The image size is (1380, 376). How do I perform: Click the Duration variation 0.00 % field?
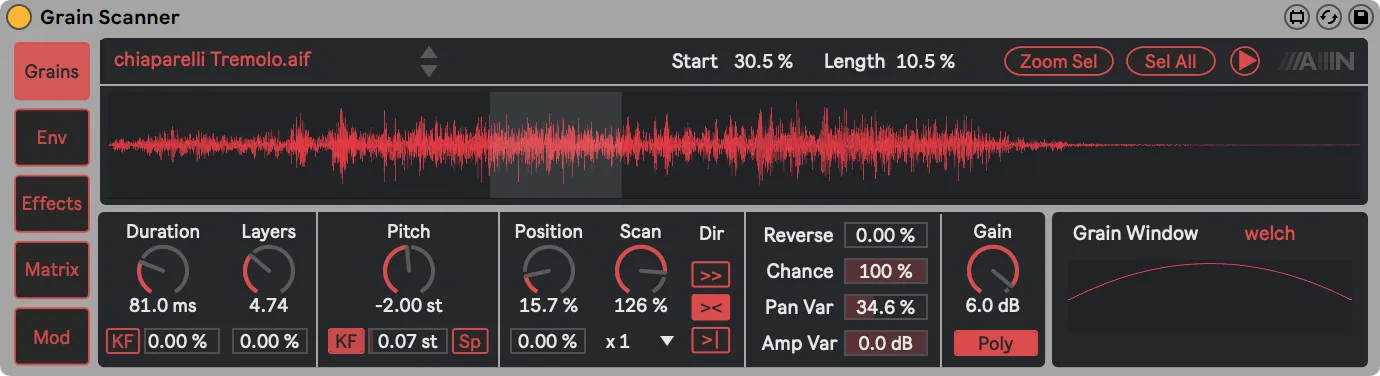(182, 341)
